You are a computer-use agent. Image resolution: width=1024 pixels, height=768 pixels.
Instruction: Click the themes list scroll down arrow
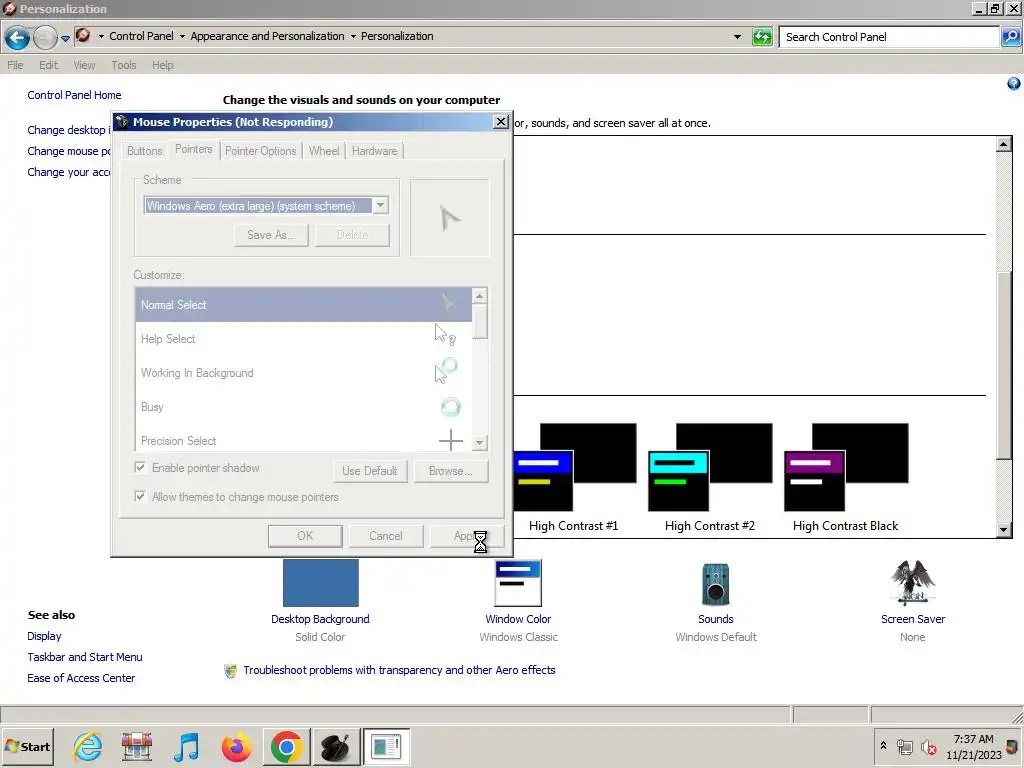[x=1004, y=530]
